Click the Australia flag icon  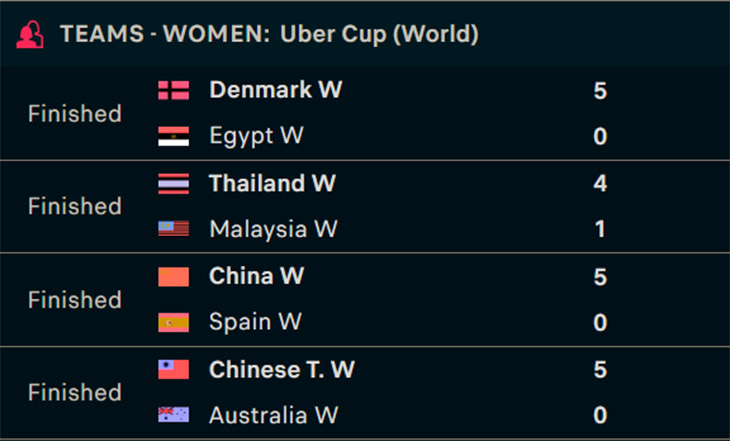pyautogui.click(x=174, y=414)
